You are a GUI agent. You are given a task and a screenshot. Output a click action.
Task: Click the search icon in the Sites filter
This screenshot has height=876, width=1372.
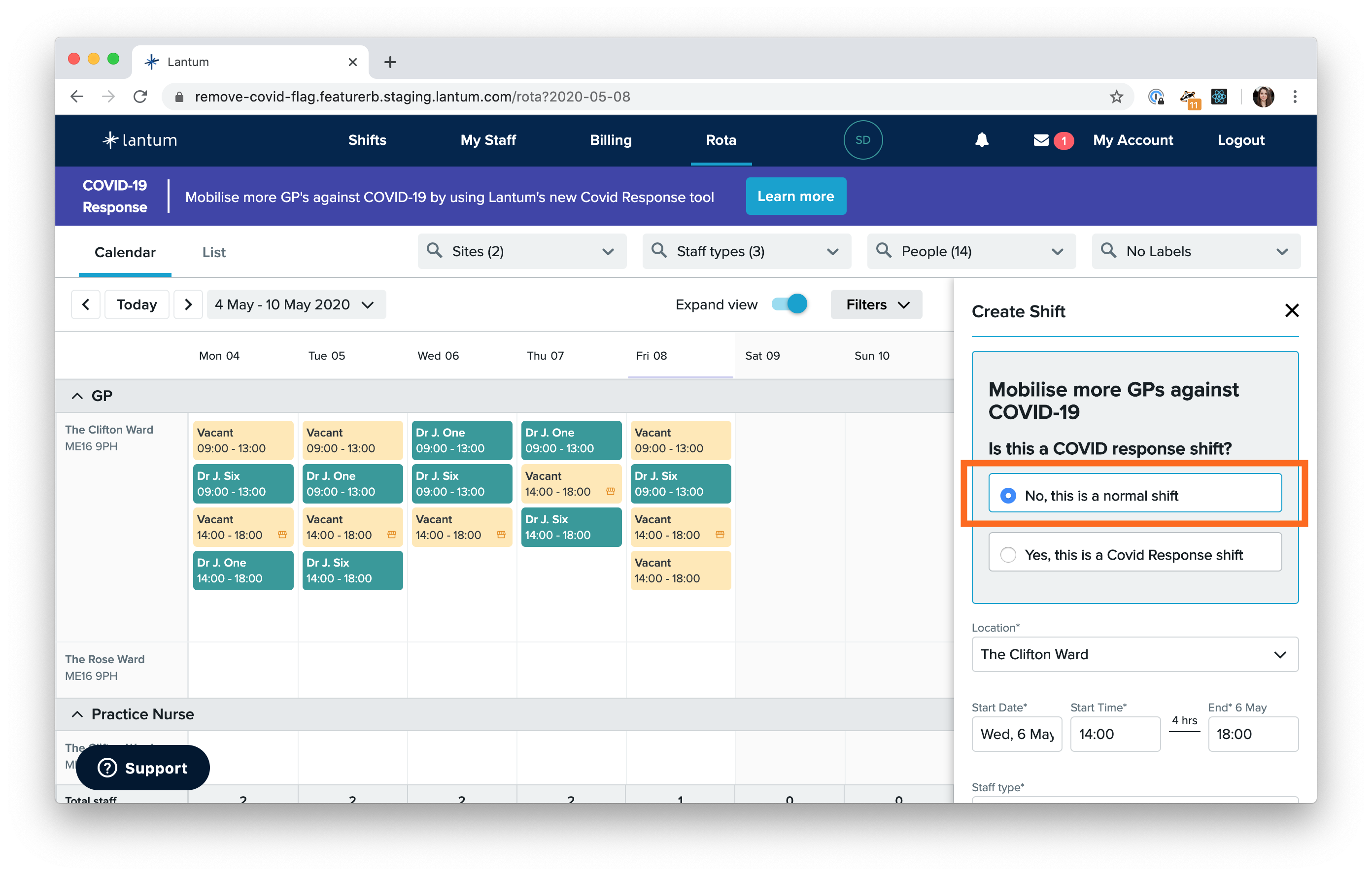[434, 251]
